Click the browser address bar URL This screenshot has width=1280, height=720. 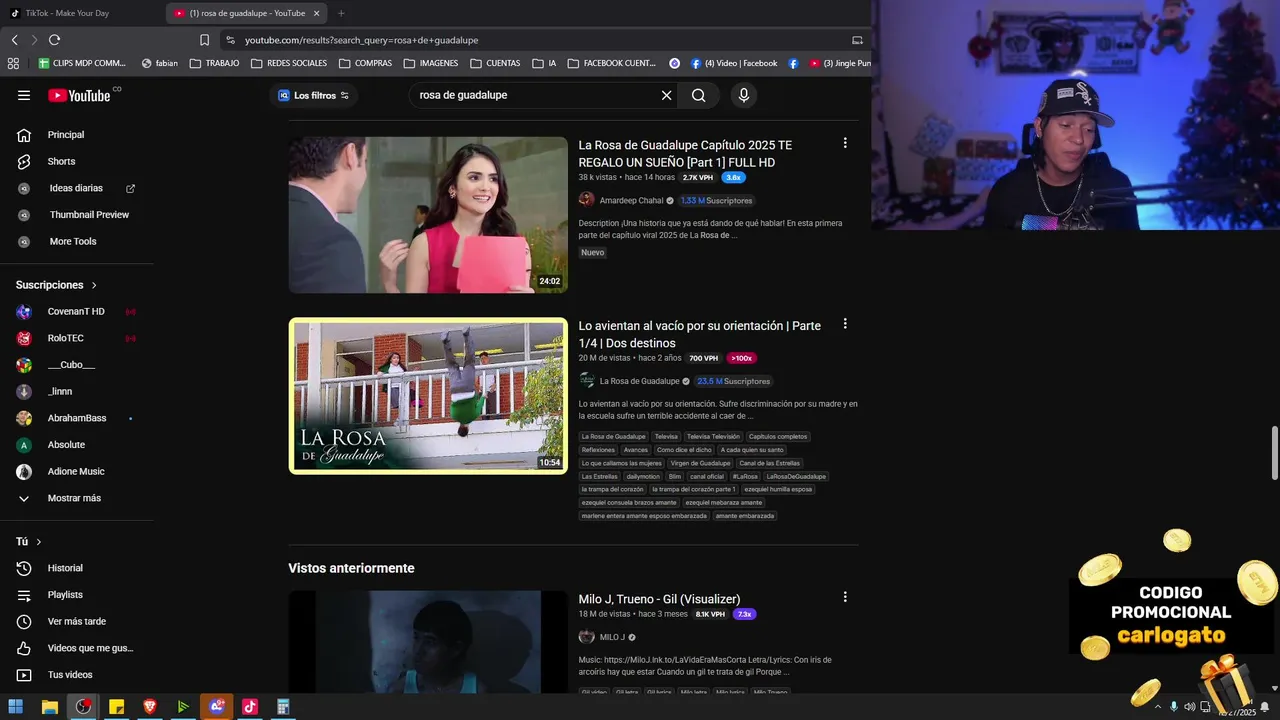362,40
